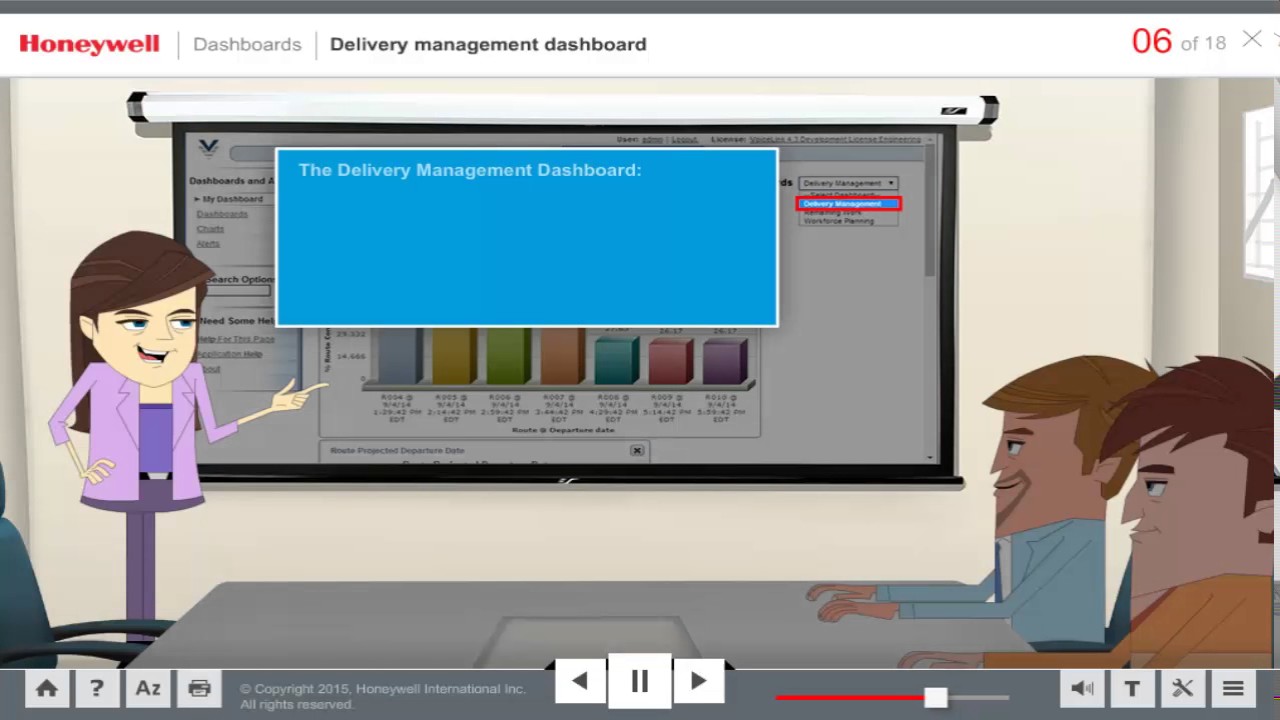Open the Az glossary icon
1280x720 pixels.
(148, 688)
